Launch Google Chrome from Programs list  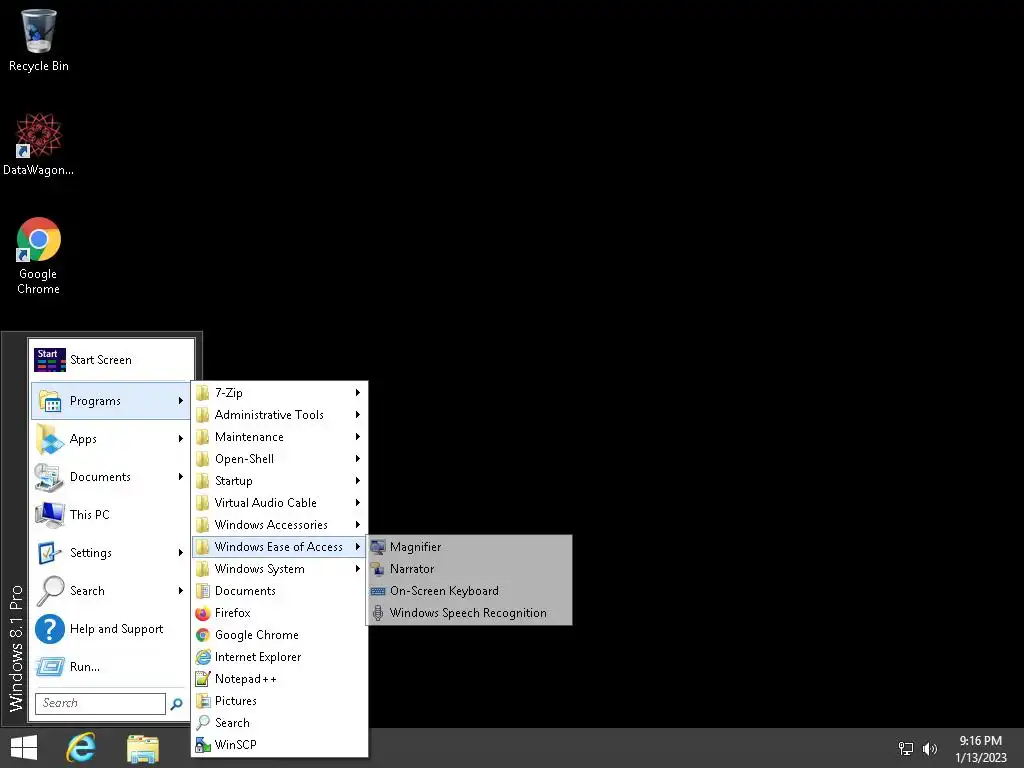(x=280, y=635)
